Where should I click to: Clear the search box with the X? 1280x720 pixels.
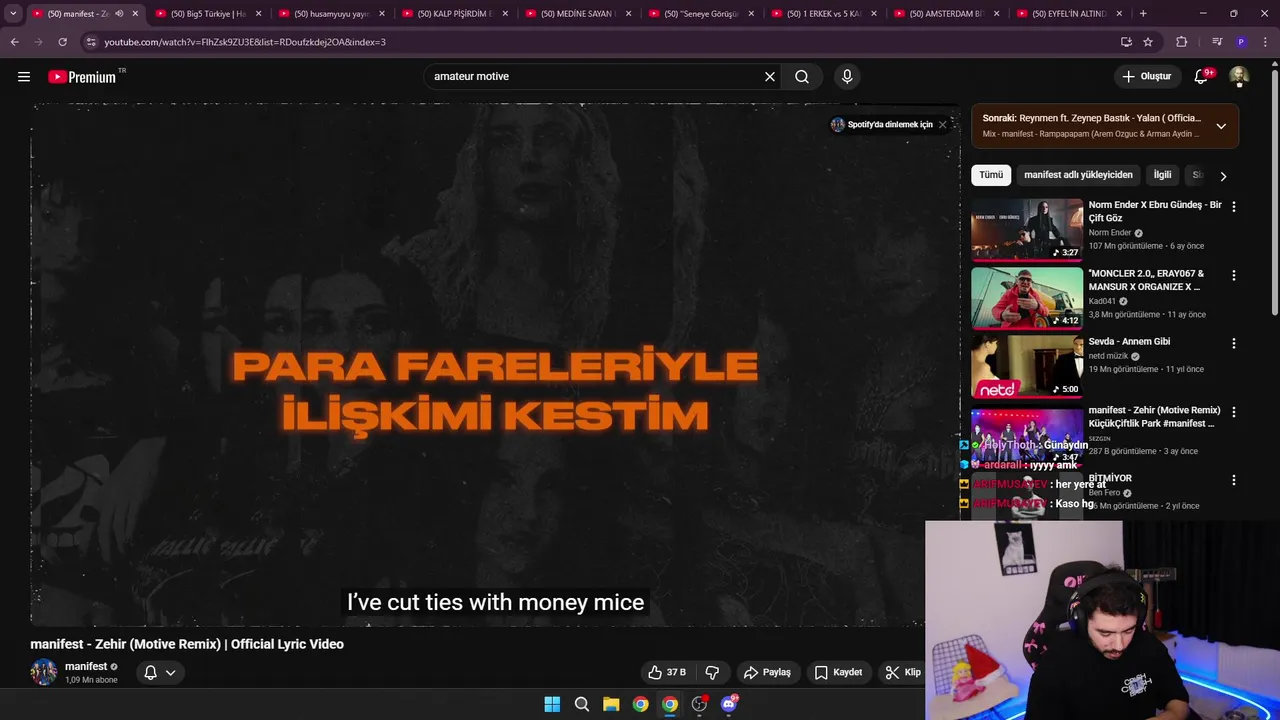770,76
